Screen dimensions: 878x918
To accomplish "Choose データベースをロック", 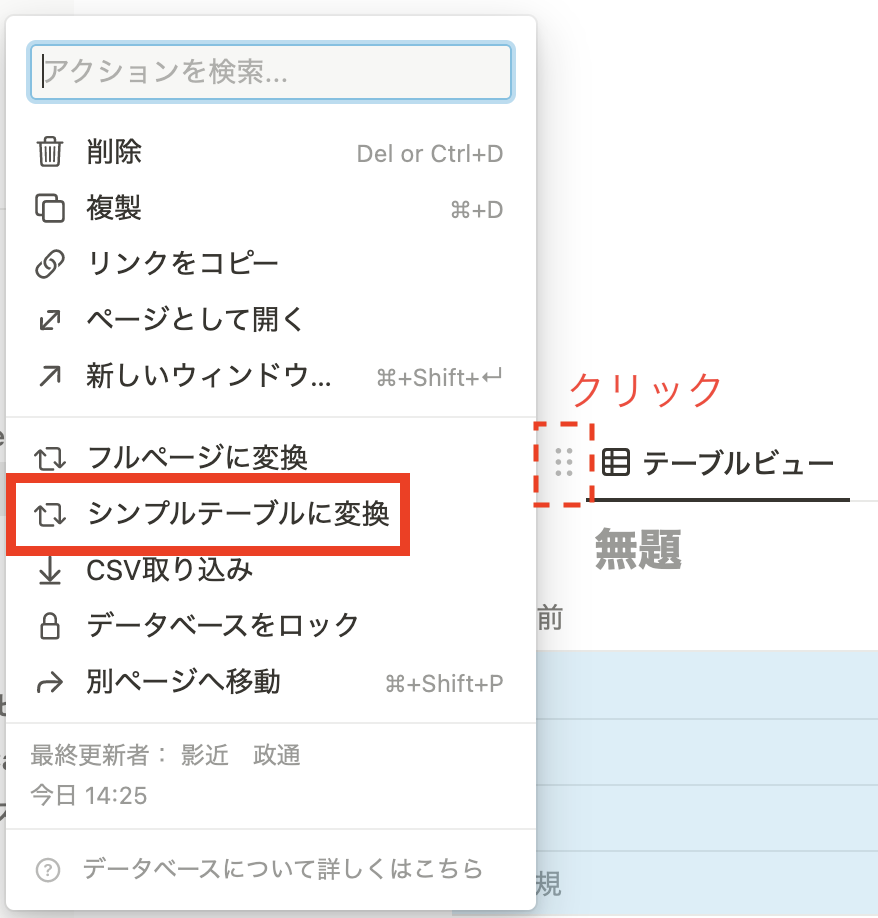I will [270, 626].
